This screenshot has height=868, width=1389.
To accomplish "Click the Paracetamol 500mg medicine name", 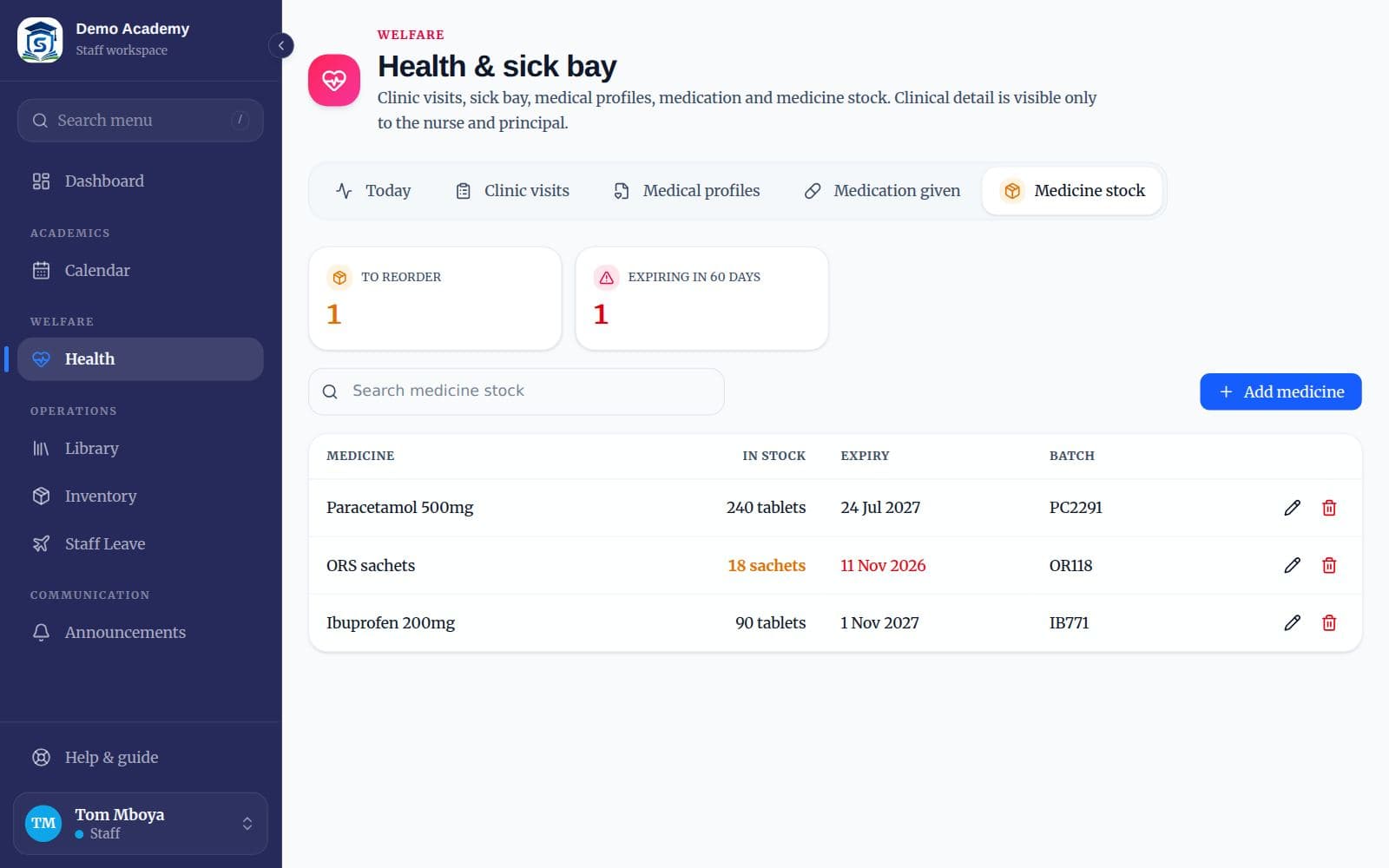I will (400, 508).
